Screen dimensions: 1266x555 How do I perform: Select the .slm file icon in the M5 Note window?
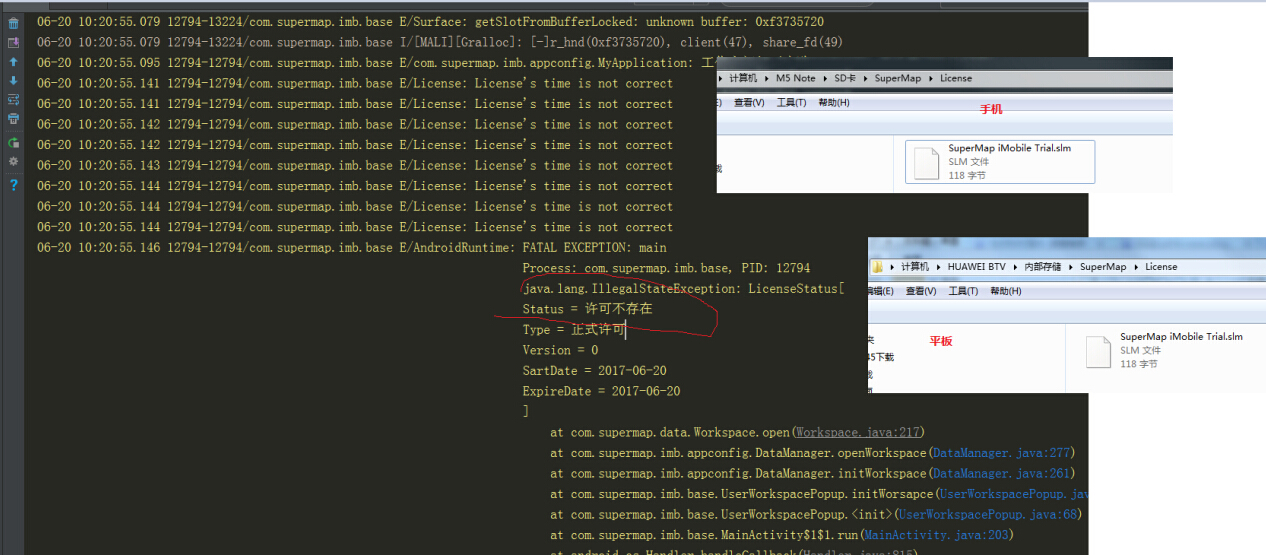click(927, 162)
